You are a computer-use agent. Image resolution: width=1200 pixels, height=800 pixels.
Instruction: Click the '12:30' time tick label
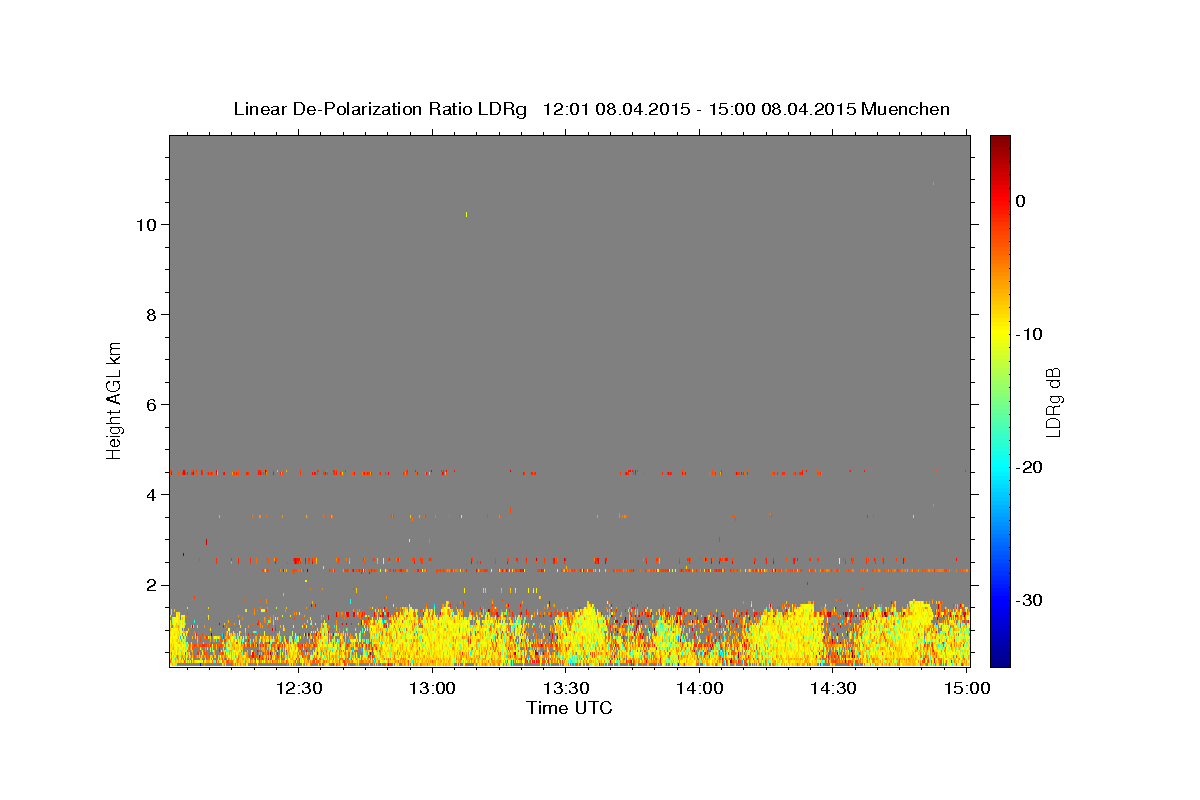[x=299, y=688]
